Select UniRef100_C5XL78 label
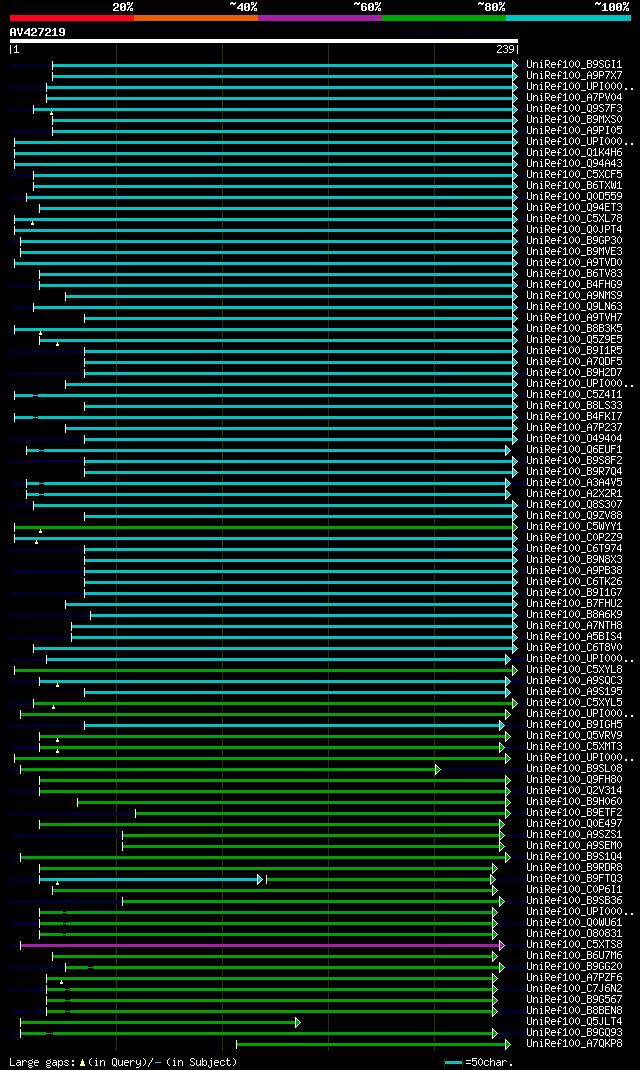This screenshot has width=640, height=1070. pyautogui.click(x=574, y=218)
